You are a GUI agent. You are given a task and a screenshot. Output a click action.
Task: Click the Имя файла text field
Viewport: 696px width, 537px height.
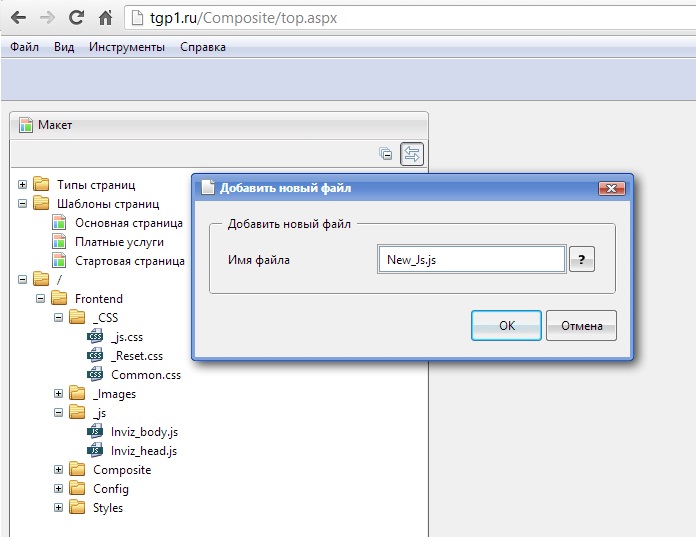(471, 260)
